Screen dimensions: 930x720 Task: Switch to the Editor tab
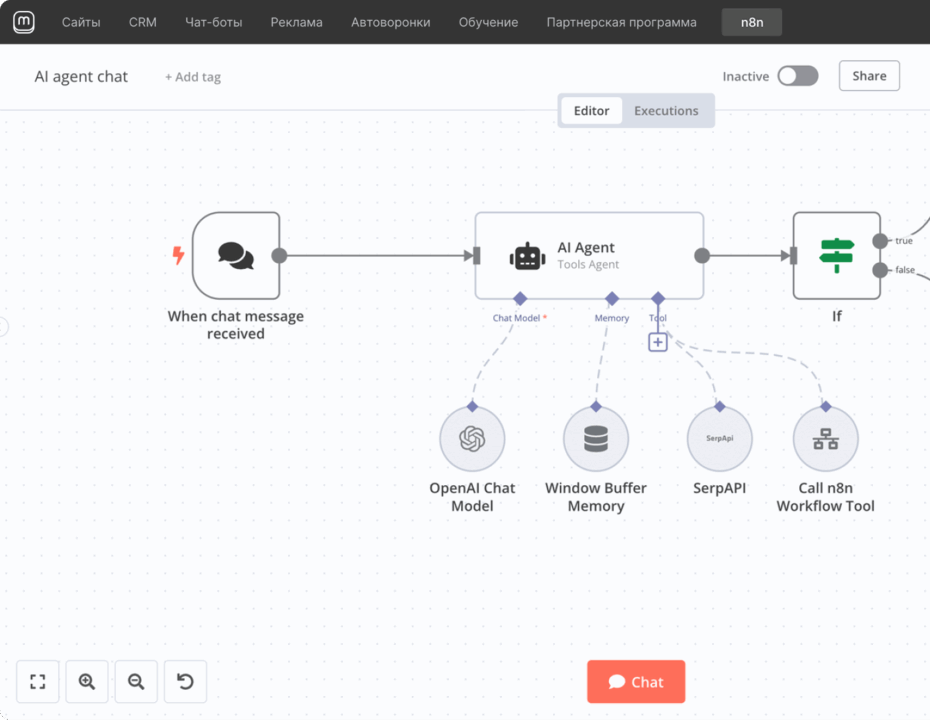click(x=591, y=111)
